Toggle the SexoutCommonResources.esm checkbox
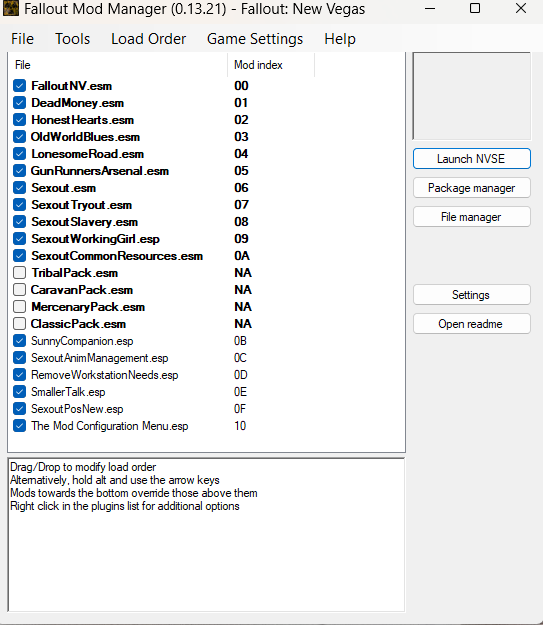 pos(20,256)
